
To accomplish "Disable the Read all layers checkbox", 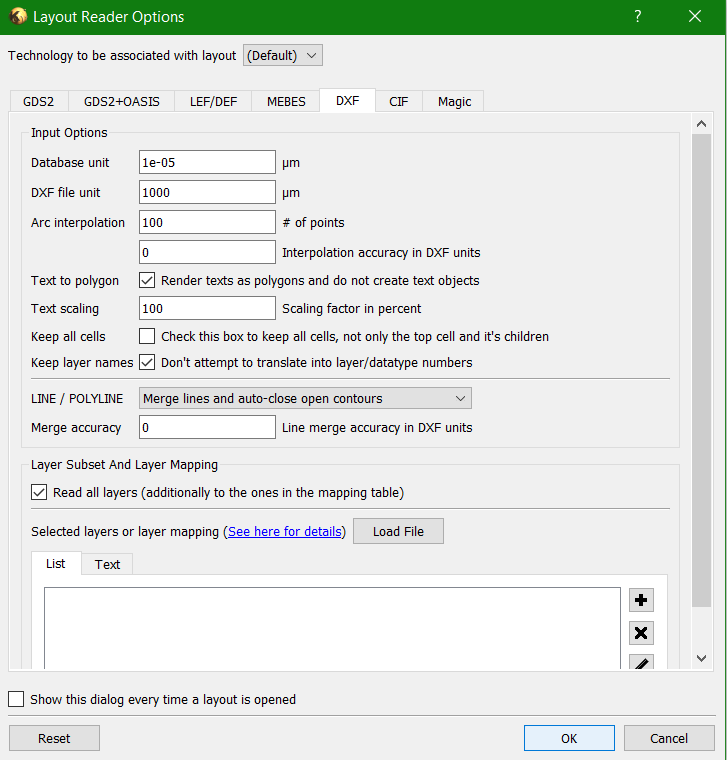I will point(39,492).
